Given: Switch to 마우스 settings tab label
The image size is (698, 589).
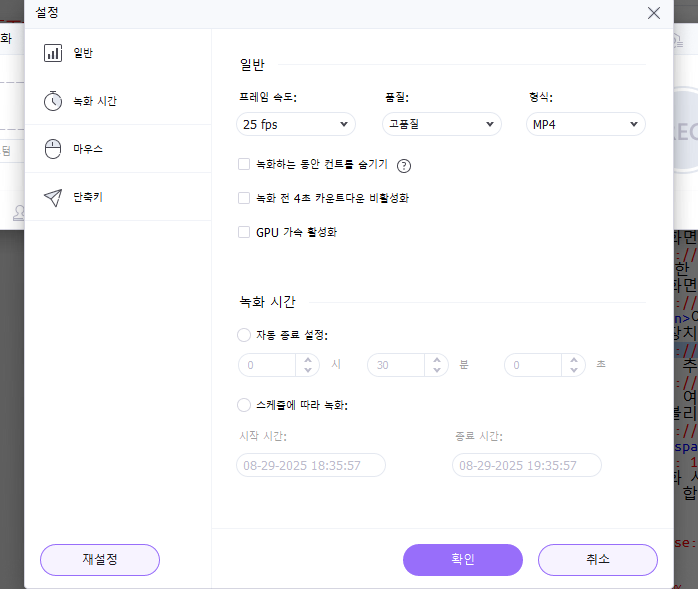Looking at the screenshot, I should 88,149.
